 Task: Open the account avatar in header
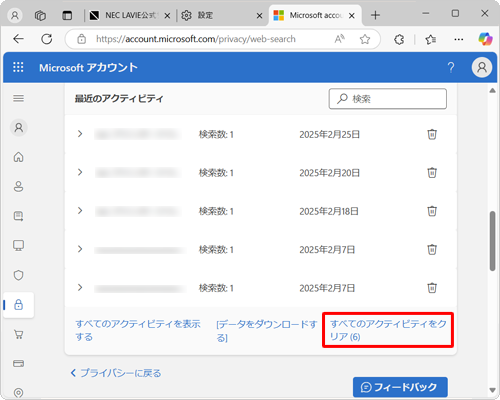[x=482, y=67]
